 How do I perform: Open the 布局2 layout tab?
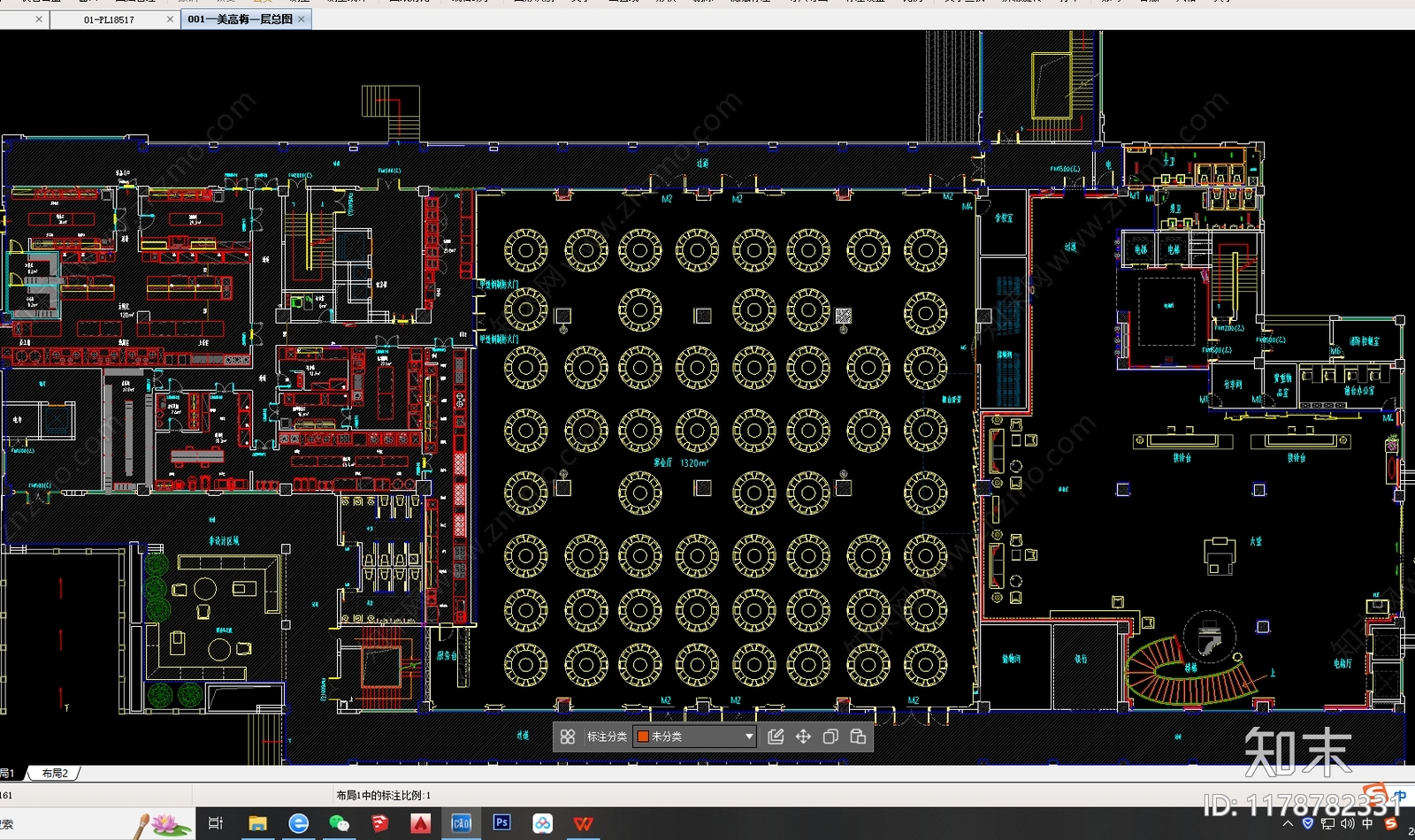(x=55, y=774)
